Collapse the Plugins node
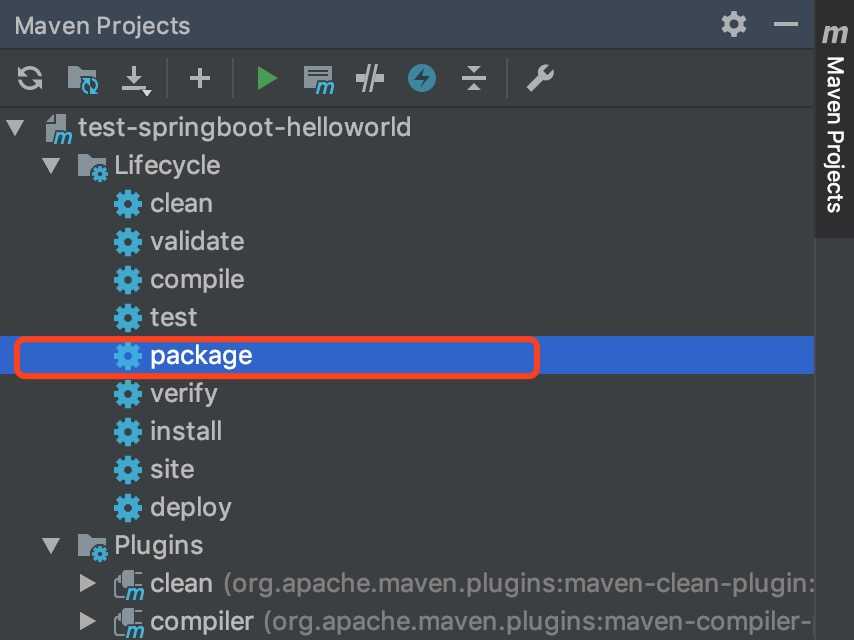854x640 pixels. tap(51, 546)
